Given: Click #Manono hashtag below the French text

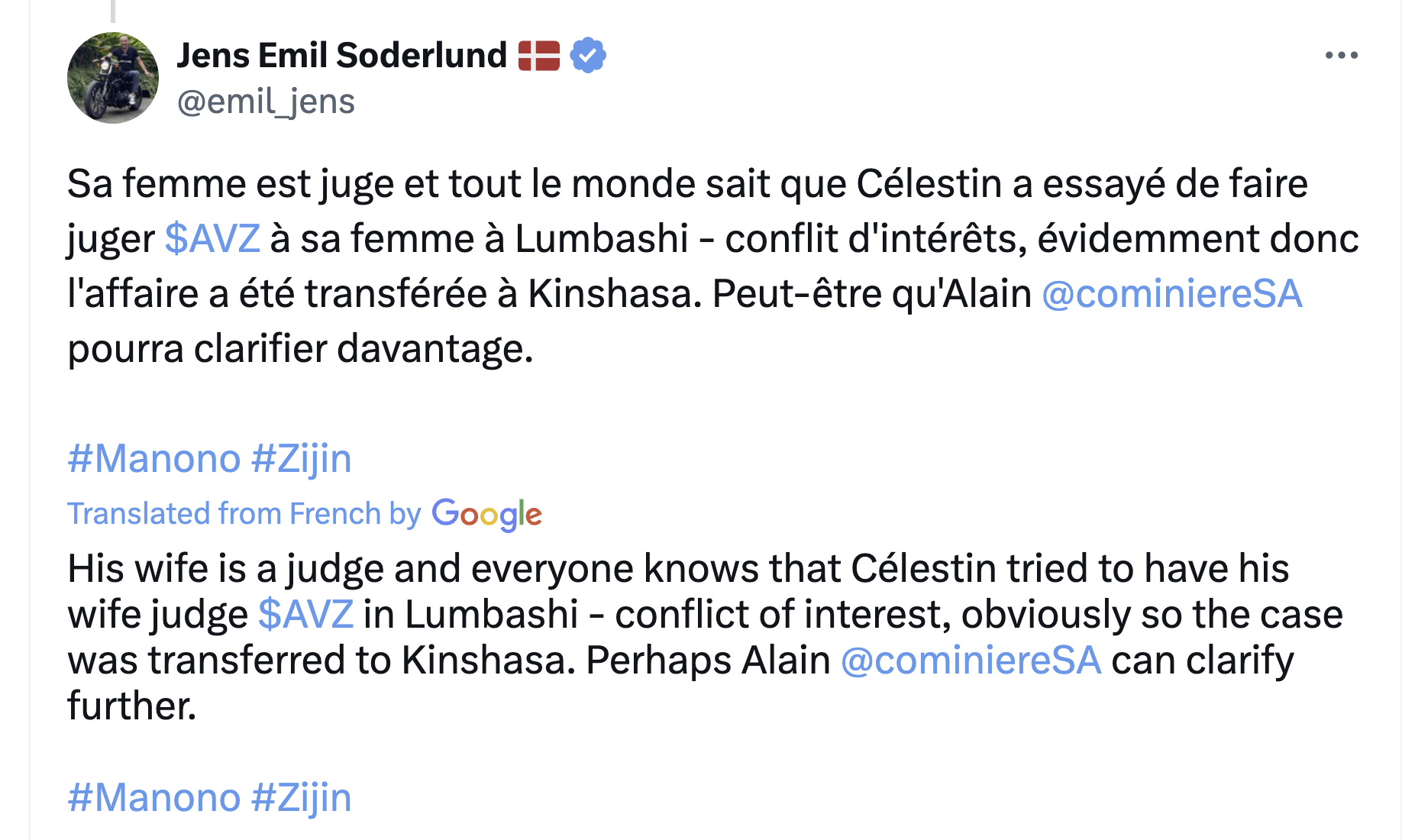Looking at the screenshot, I should coord(154,458).
